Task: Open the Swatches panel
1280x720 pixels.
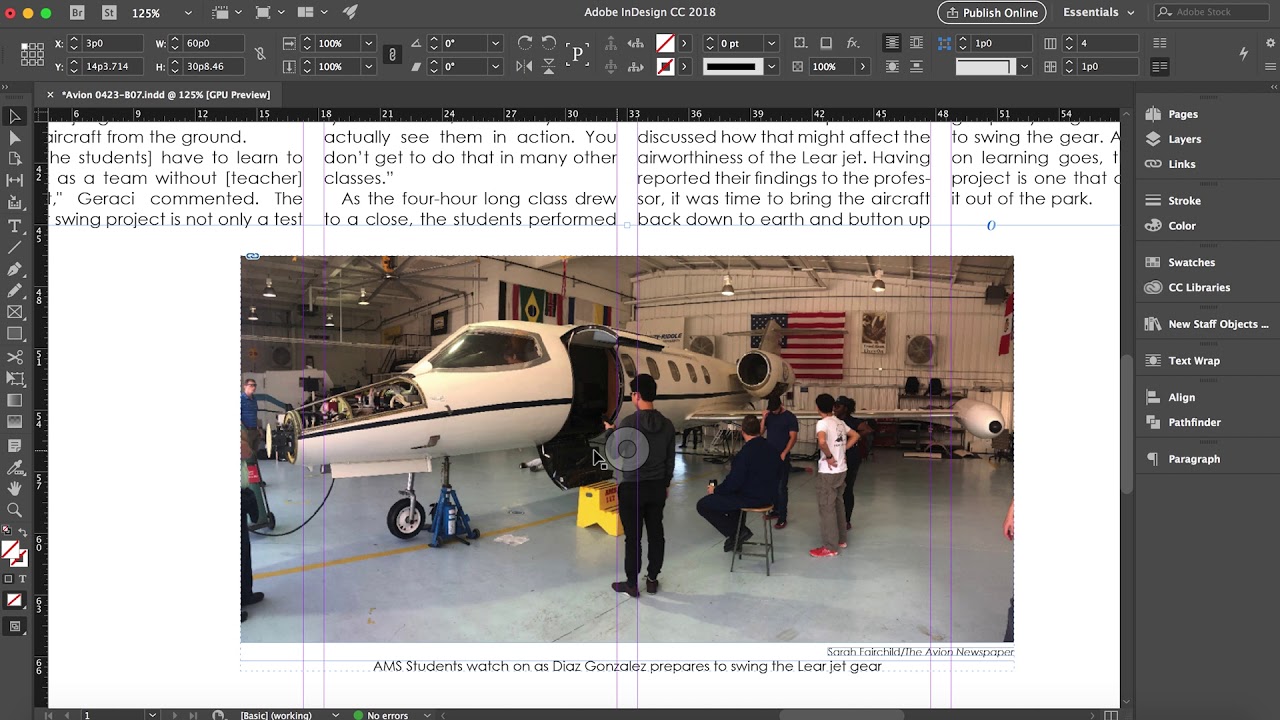Action: point(1191,262)
